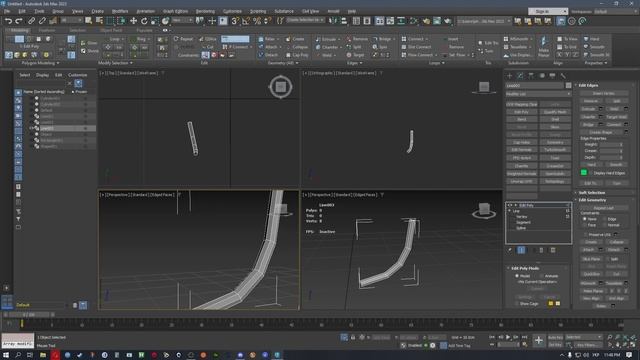The height and width of the screenshot is (360, 640).
Task: Enable the Preserve UVs checkbox
Action: 585,234
